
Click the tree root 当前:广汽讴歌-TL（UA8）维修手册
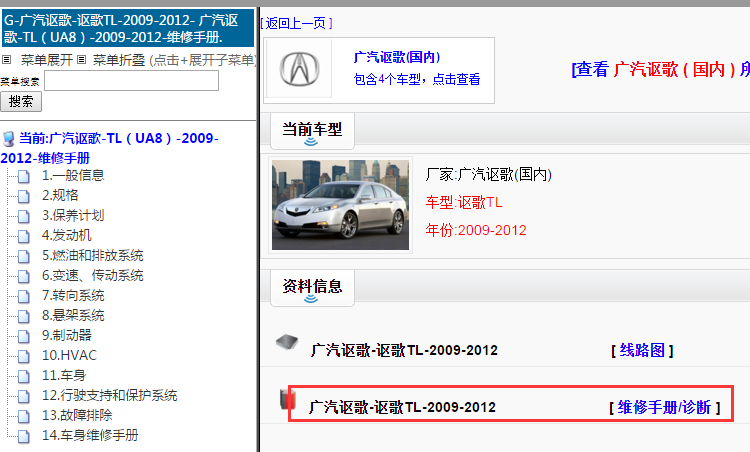(x=110, y=148)
